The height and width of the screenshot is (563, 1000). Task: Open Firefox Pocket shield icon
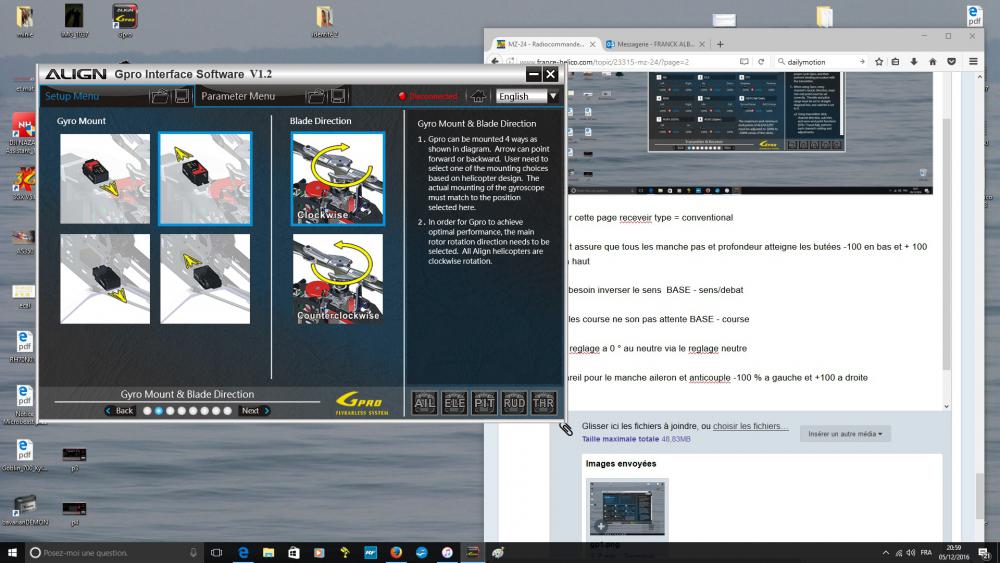click(x=952, y=62)
